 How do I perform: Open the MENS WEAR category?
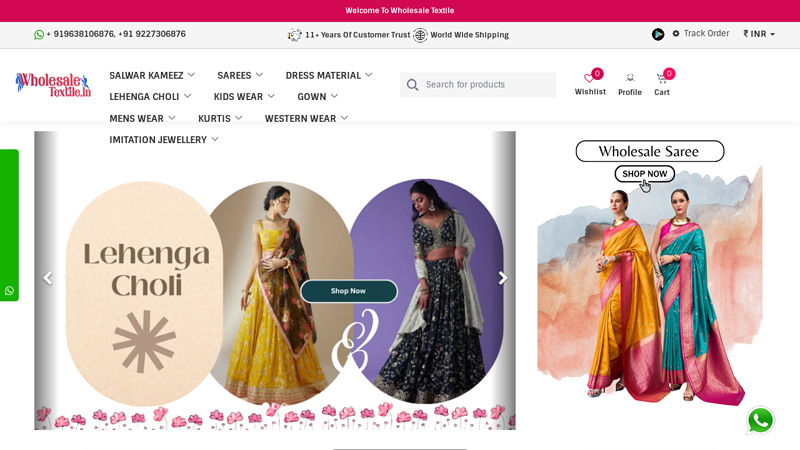pyautogui.click(x=136, y=119)
